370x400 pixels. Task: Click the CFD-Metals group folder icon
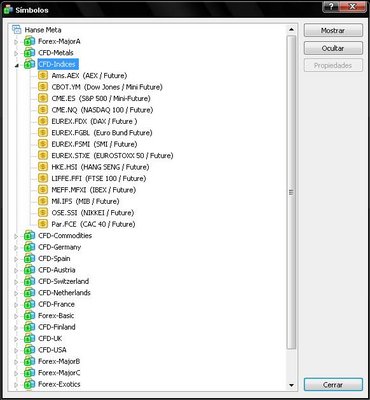tap(29, 53)
